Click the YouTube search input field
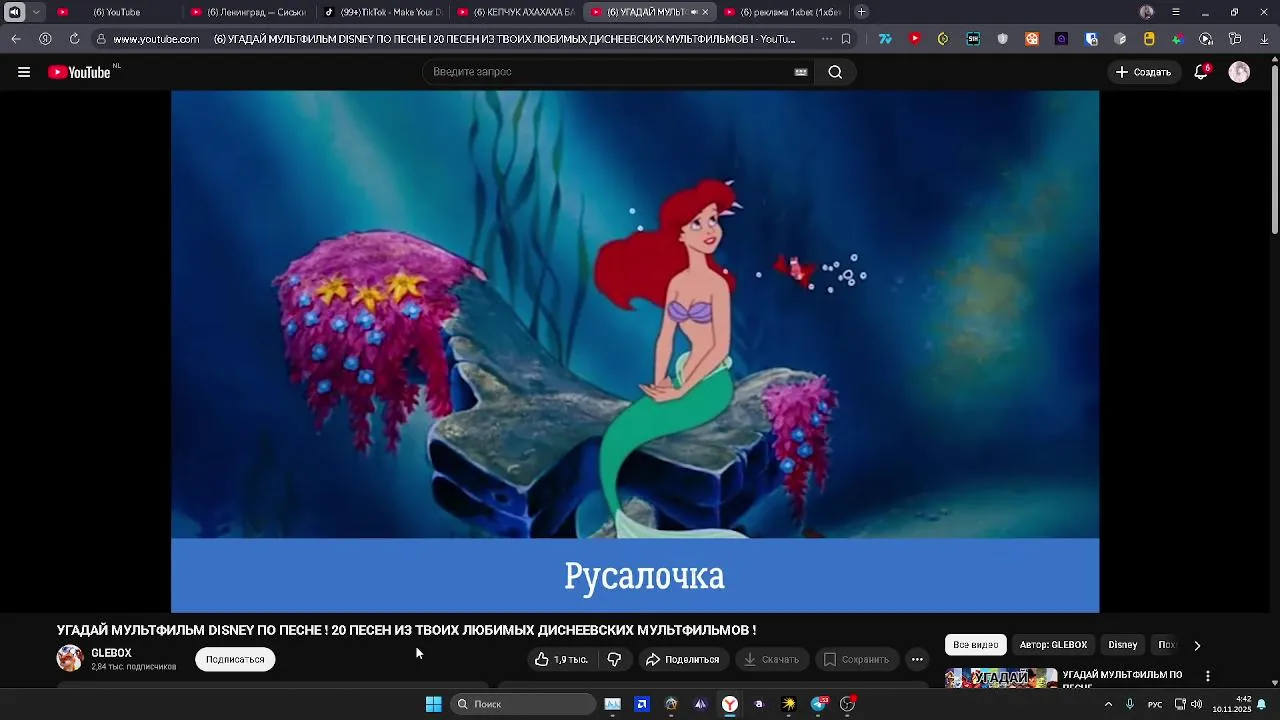 [x=610, y=72]
